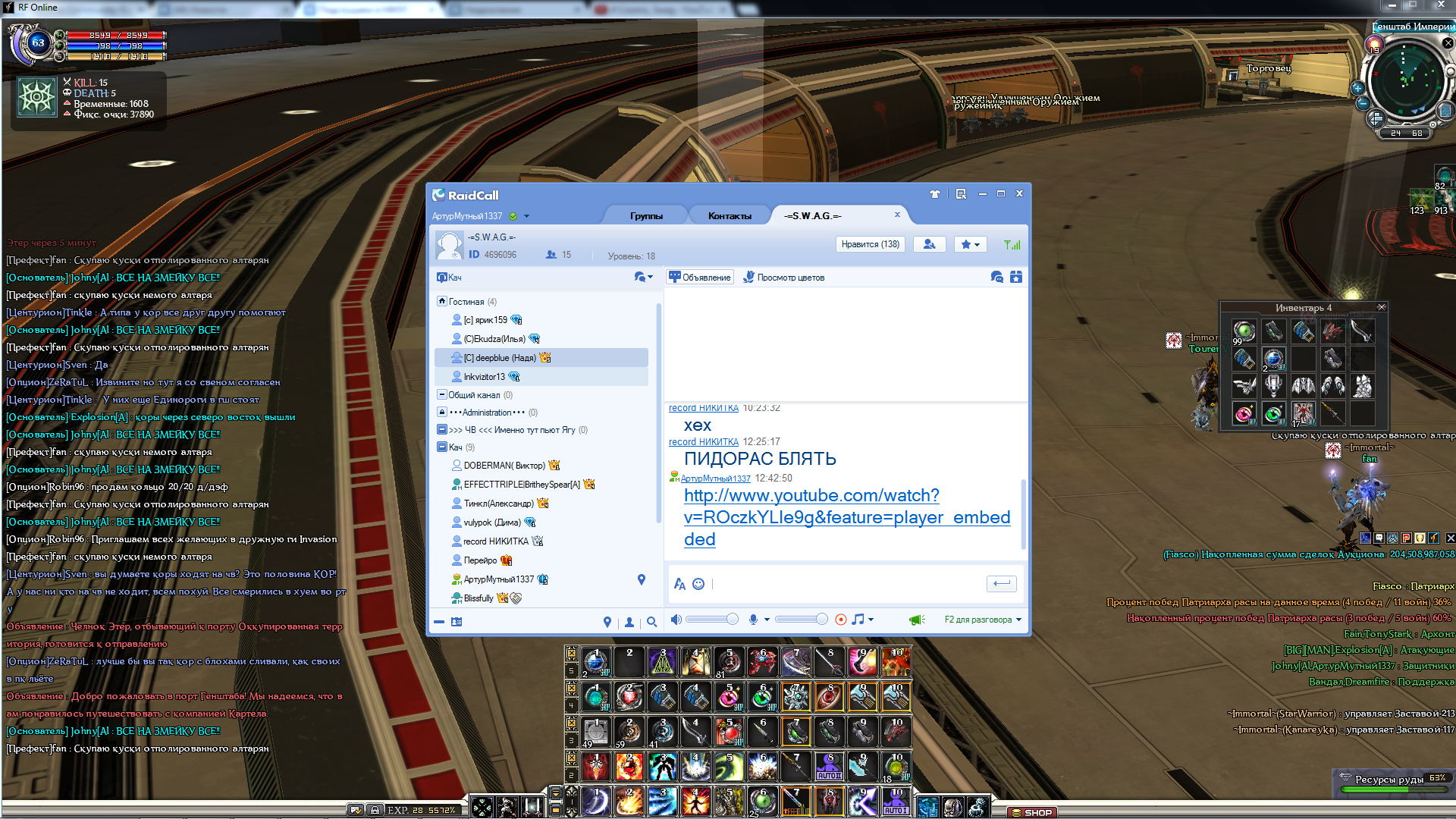
Task: Switch to the Контакты tab
Action: coord(730,216)
